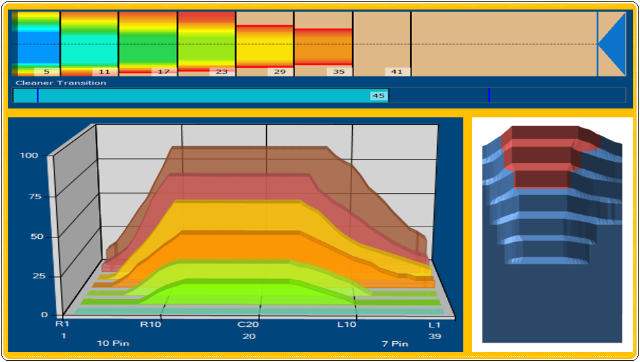Click the second blue marker on cleaner bar
The height and width of the screenshot is (362, 640).
[489, 95]
